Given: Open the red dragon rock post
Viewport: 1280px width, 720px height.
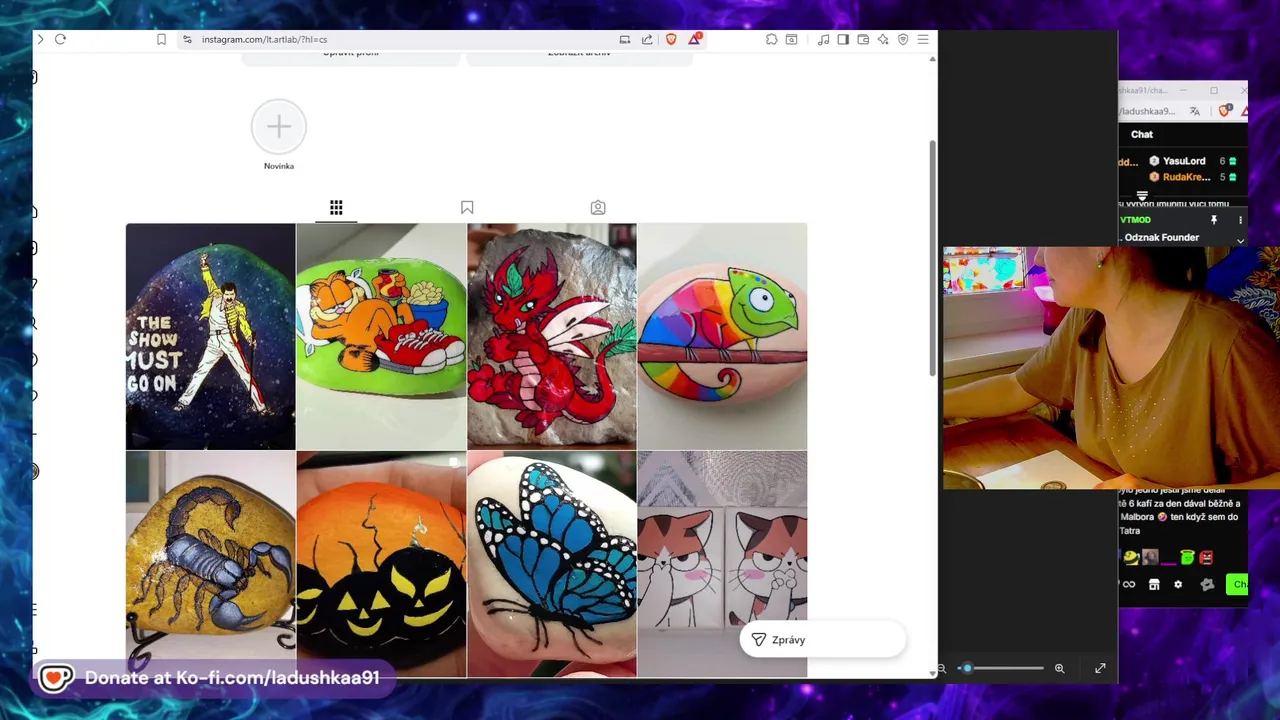Looking at the screenshot, I should [x=552, y=336].
